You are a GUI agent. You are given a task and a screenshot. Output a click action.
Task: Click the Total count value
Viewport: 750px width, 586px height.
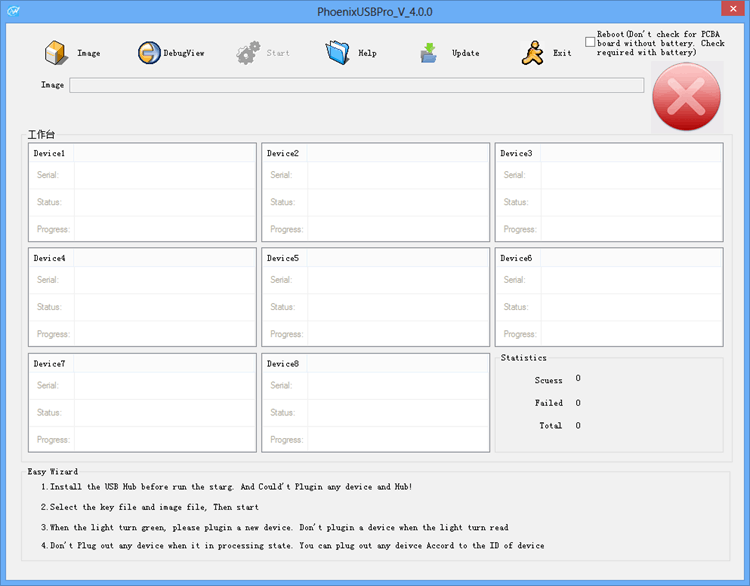click(x=578, y=425)
